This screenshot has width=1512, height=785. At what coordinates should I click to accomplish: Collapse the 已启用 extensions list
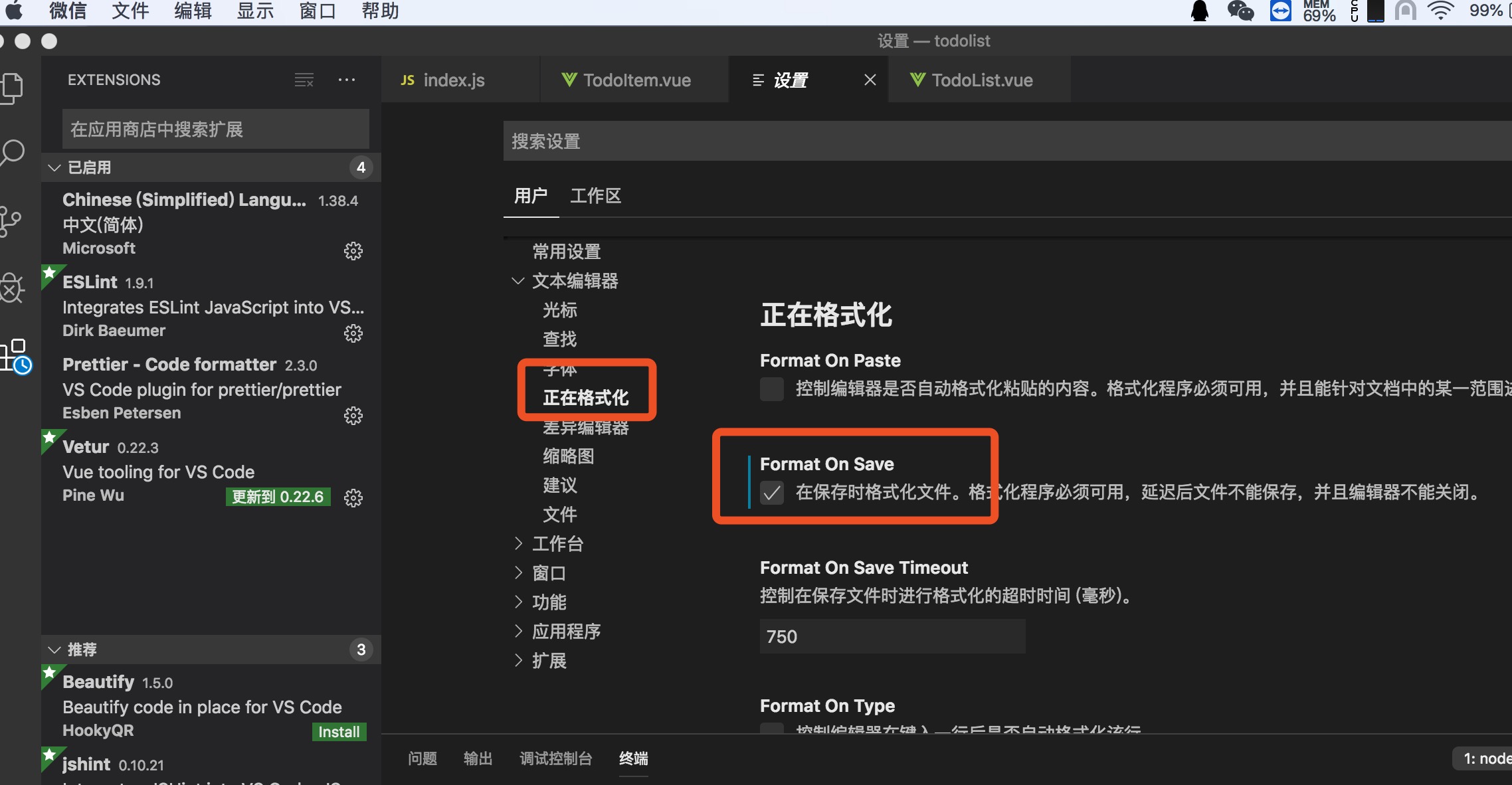pyautogui.click(x=54, y=168)
